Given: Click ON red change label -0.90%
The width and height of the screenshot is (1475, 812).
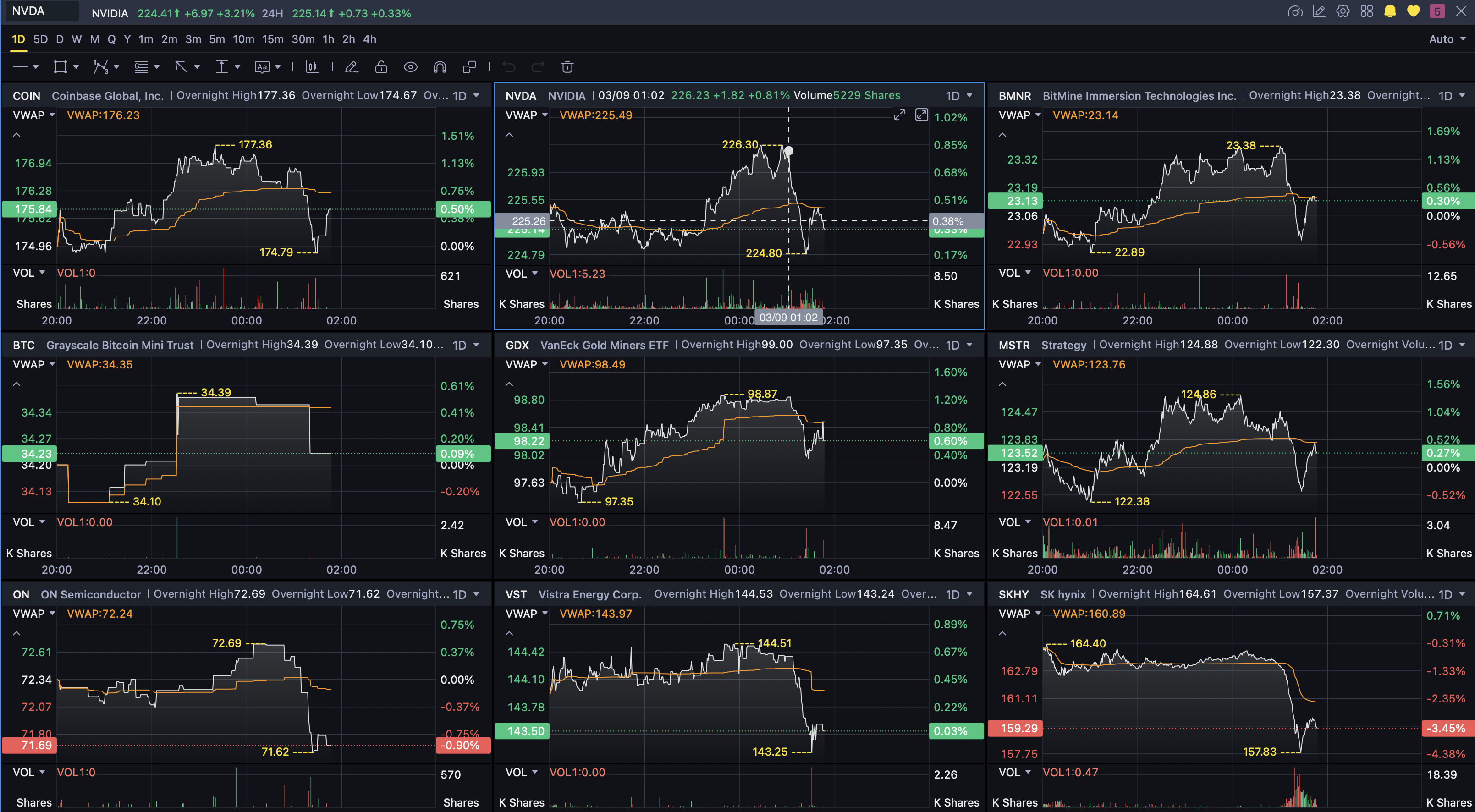Looking at the screenshot, I should (x=463, y=745).
